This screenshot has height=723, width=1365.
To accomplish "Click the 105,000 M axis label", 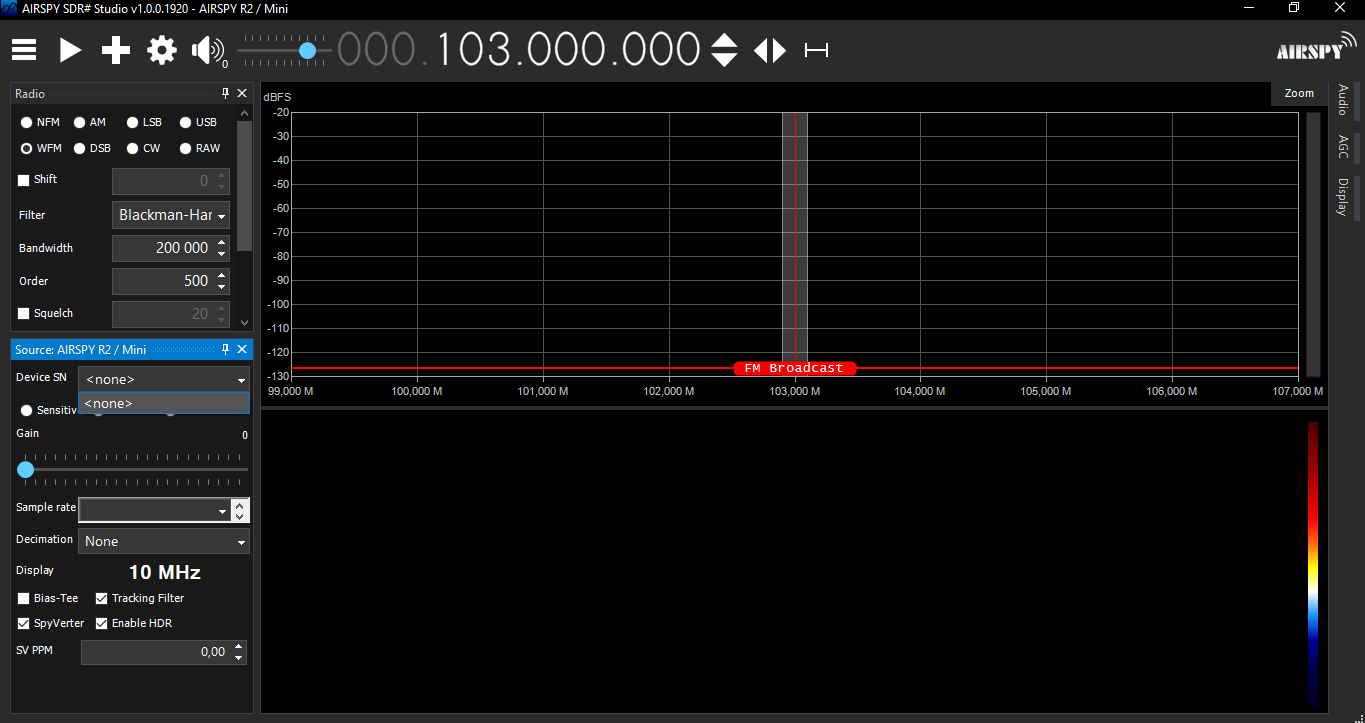I will coord(1046,391).
